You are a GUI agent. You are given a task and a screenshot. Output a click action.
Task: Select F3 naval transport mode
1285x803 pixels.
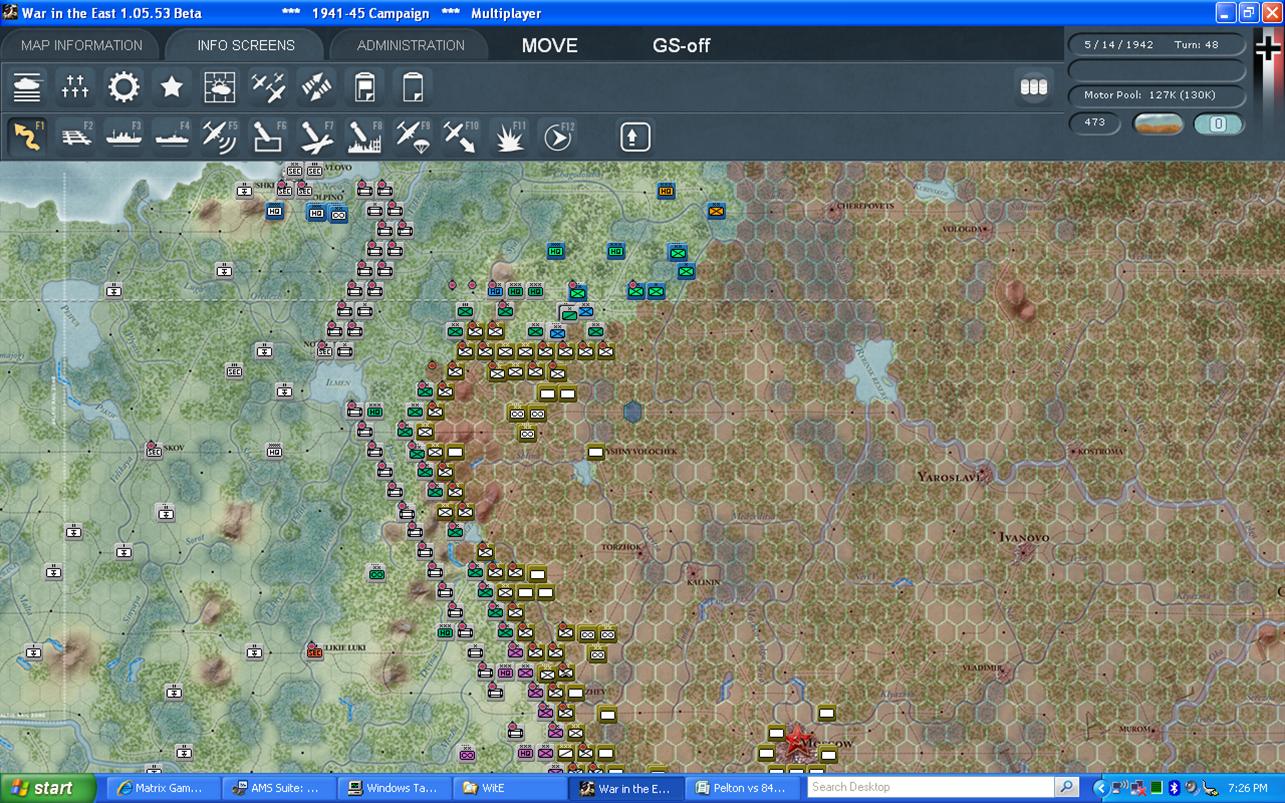tap(124, 136)
